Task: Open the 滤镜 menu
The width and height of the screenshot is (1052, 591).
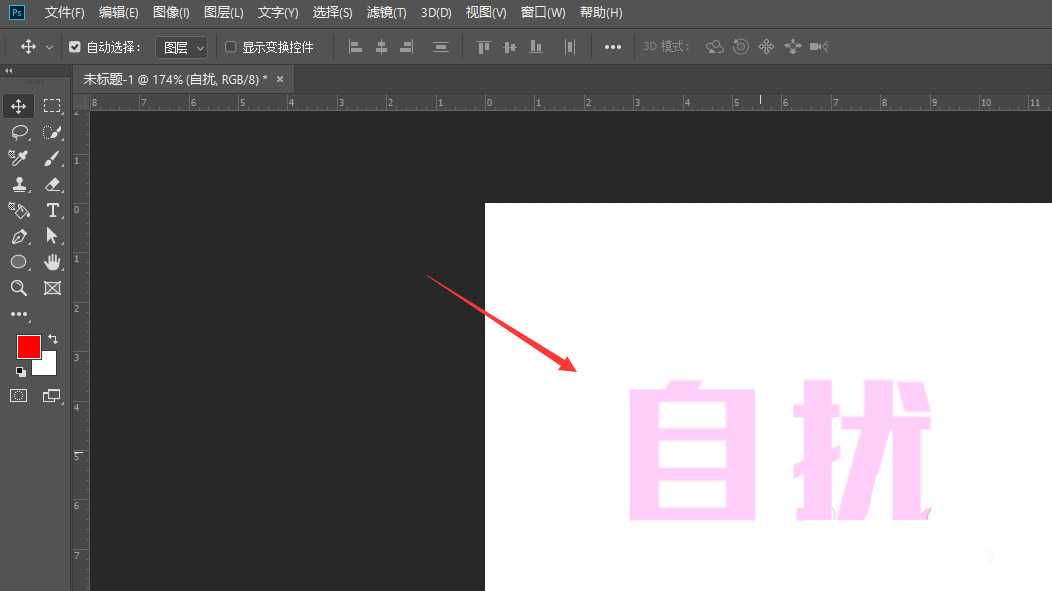Action: coord(385,12)
